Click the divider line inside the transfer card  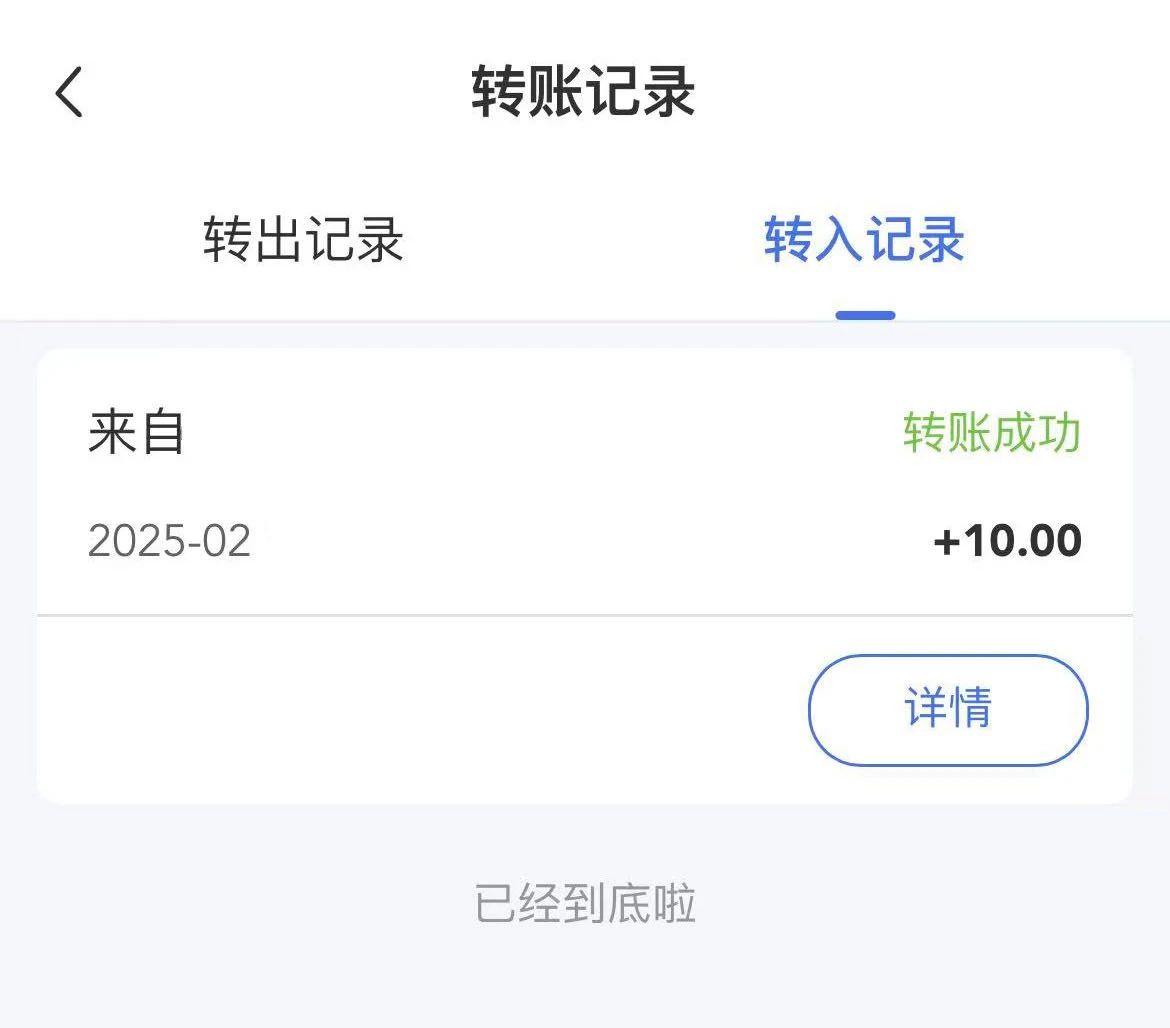[585, 616]
